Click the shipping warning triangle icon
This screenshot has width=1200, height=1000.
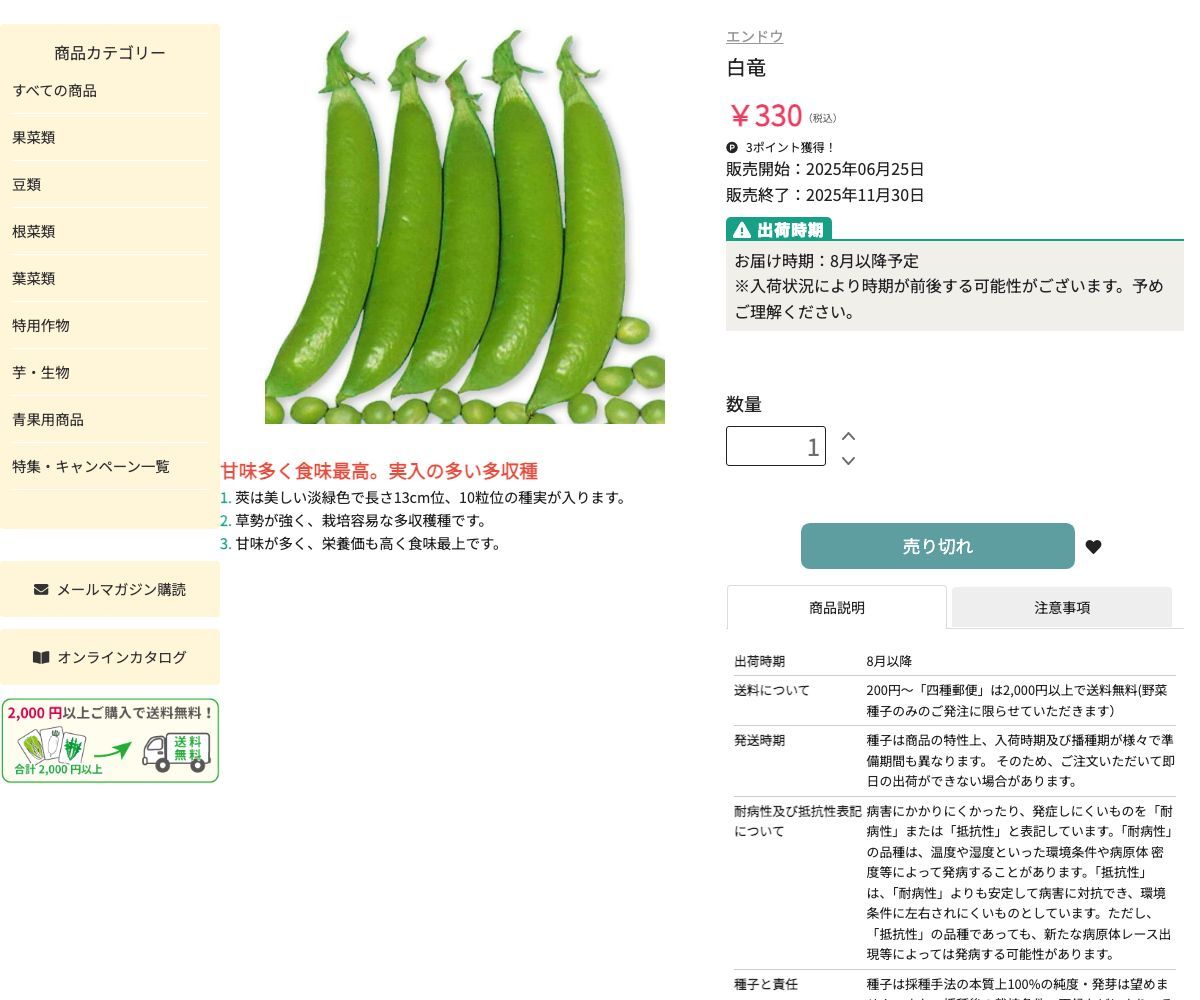[741, 230]
